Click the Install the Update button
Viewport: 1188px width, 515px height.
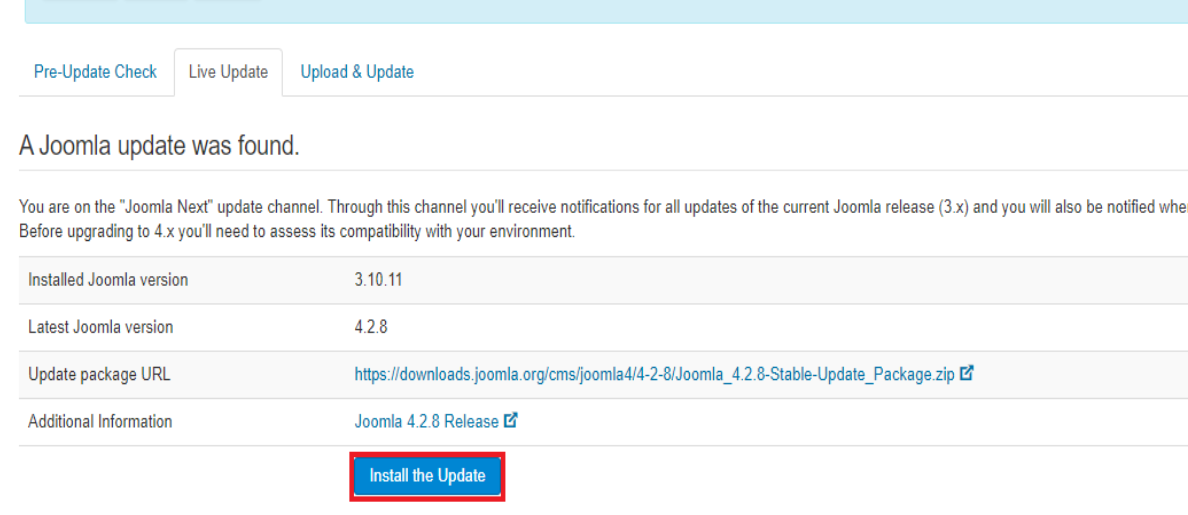click(x=427, y=476)
